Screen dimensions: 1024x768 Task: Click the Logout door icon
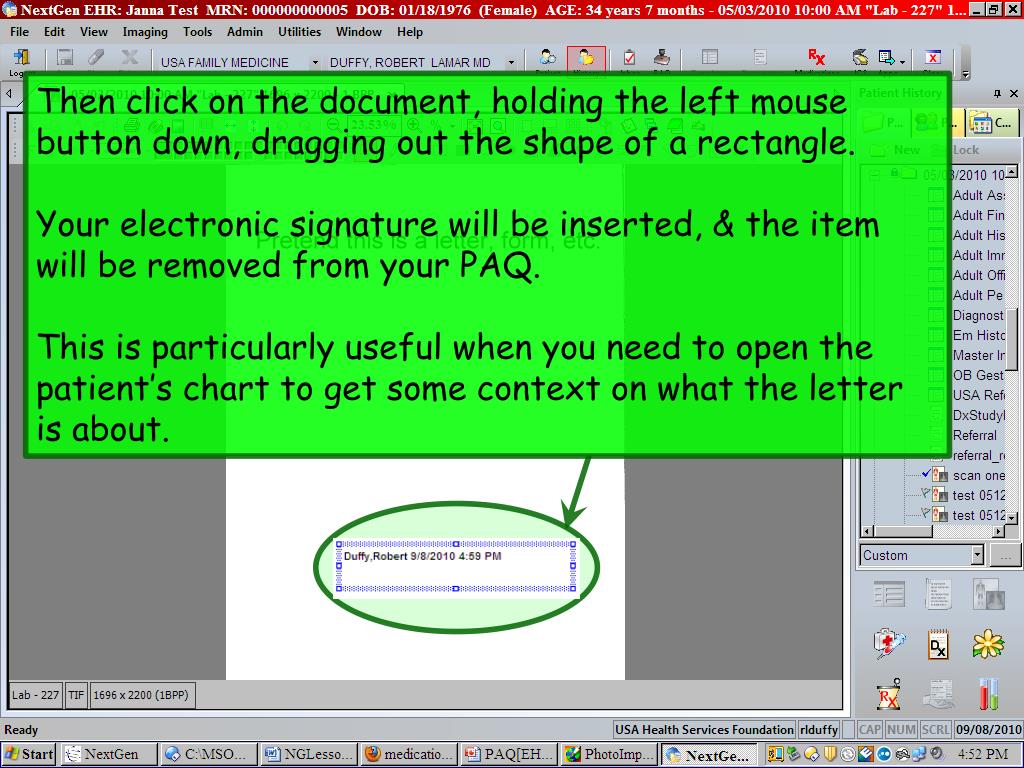[20, 58]
